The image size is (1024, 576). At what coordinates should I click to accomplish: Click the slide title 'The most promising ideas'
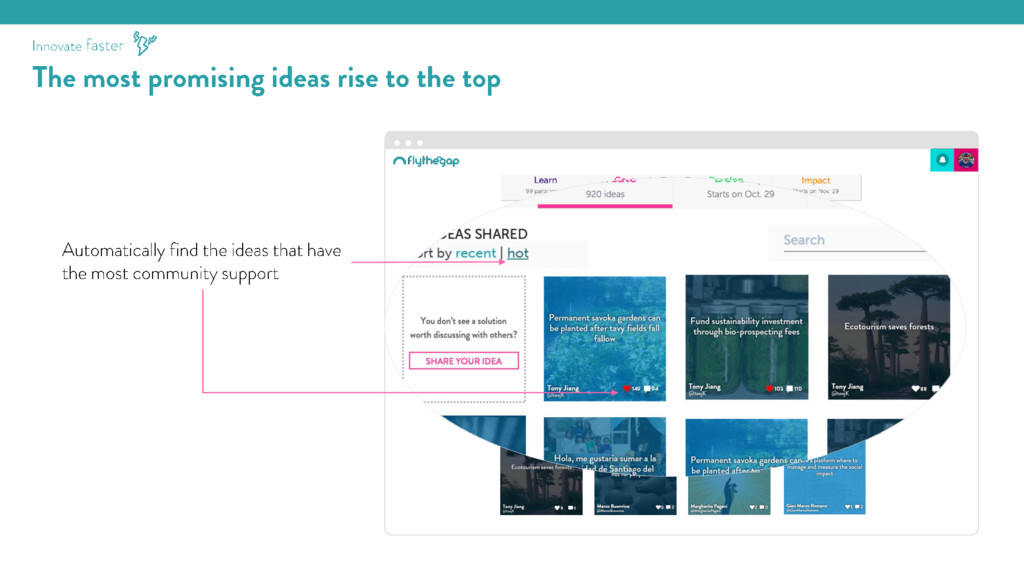(x=266, y=78)
